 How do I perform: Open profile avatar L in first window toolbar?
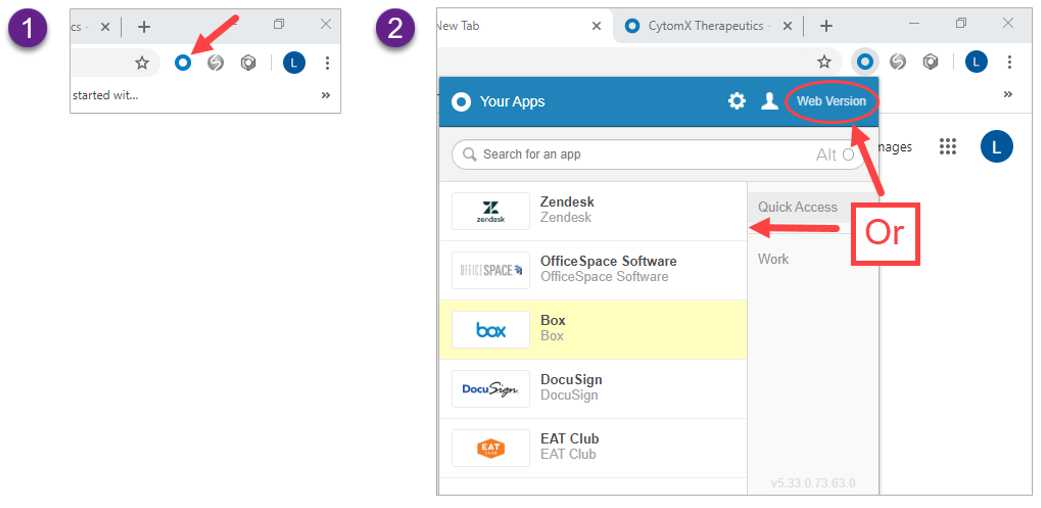pos(294,63)
